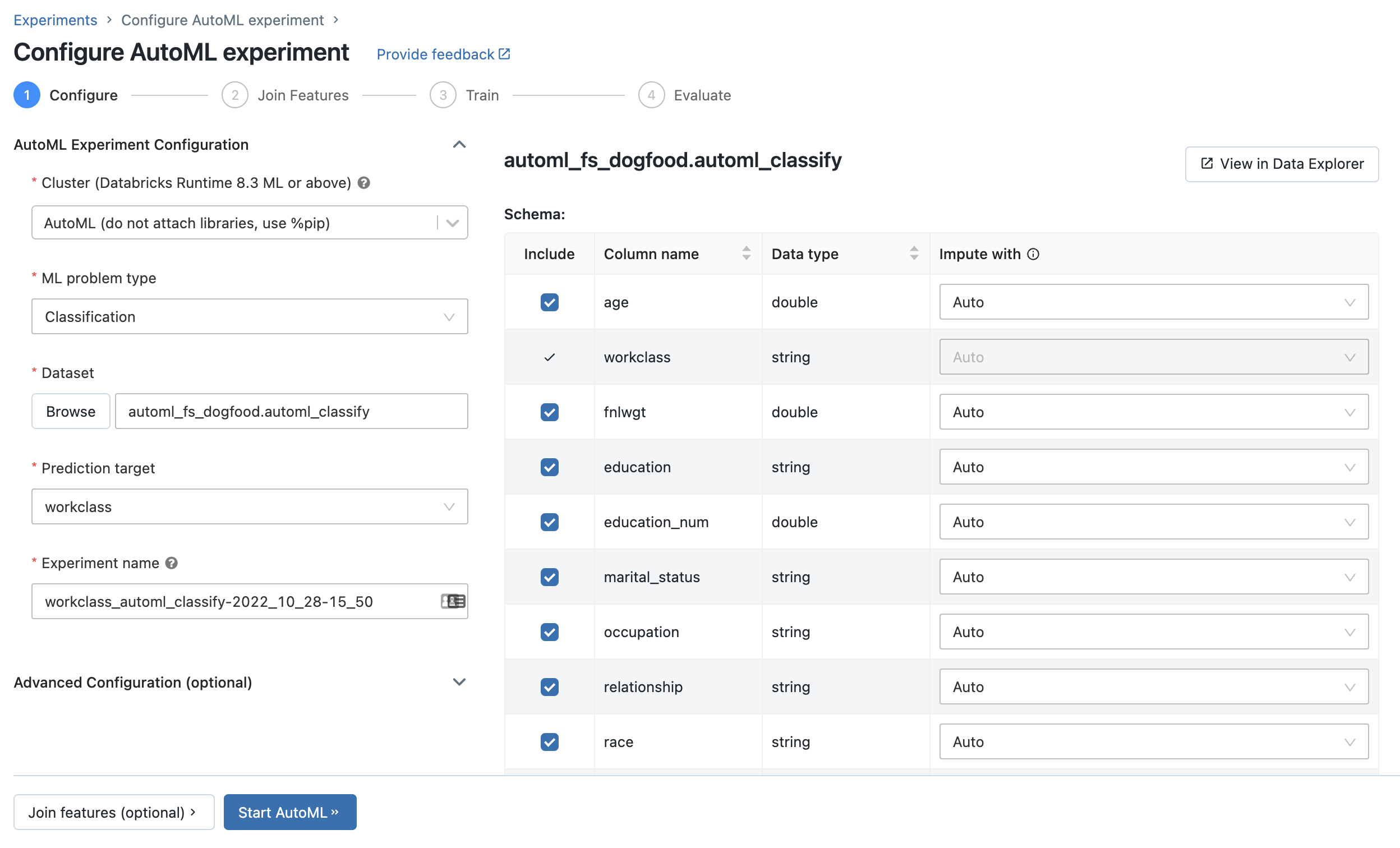Open the Prediction target dropdown
Viewport: 1400px width, 848px height.
(249, 506)
